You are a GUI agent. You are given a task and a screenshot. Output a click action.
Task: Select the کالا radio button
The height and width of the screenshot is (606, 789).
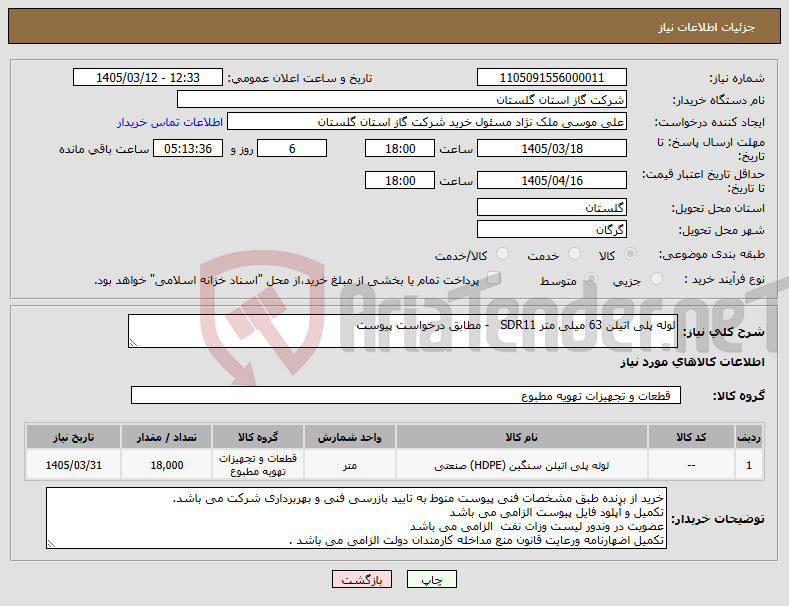(630, 254)
